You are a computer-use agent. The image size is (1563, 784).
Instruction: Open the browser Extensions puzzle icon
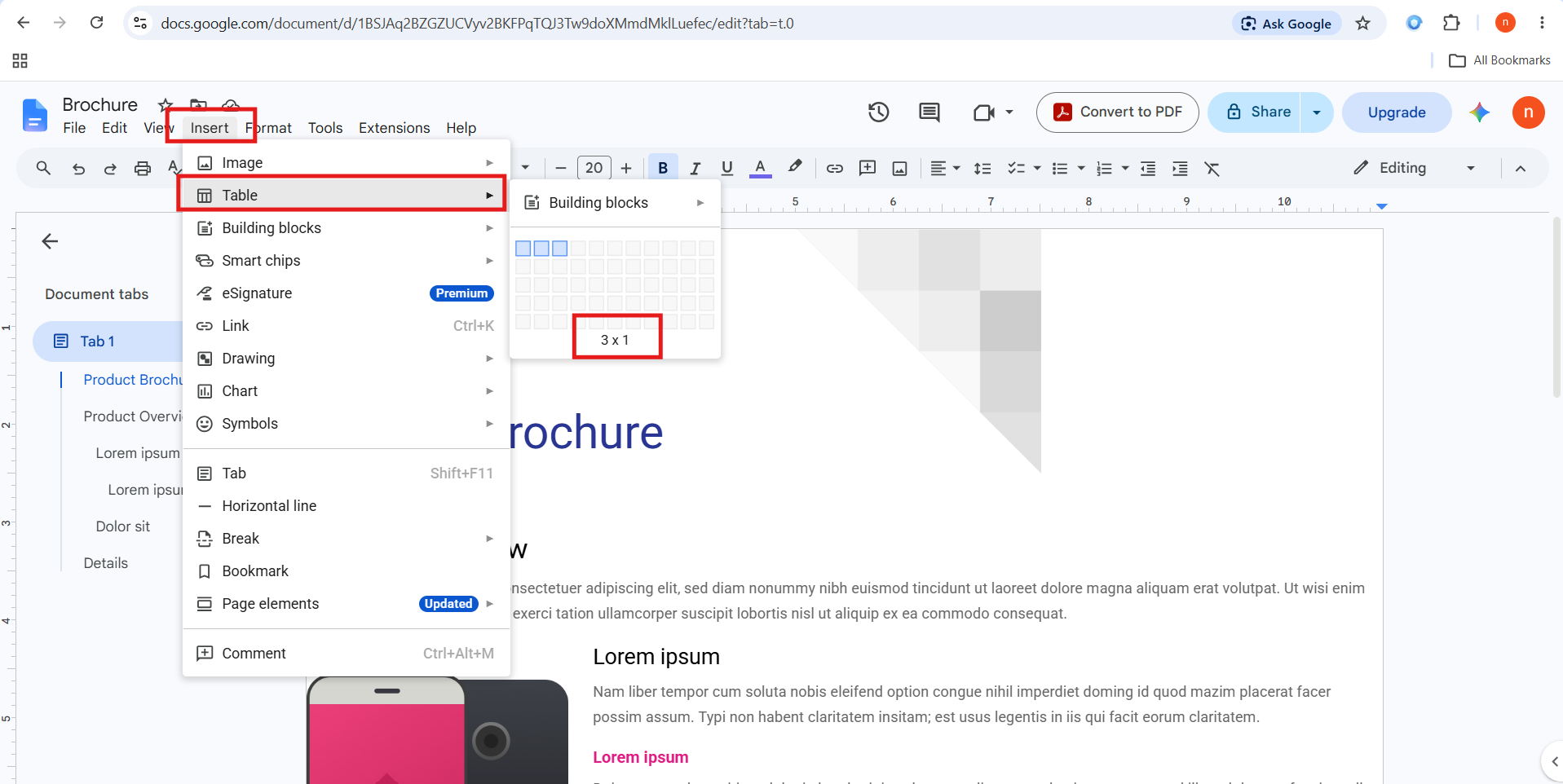(x=1451, y=23)
